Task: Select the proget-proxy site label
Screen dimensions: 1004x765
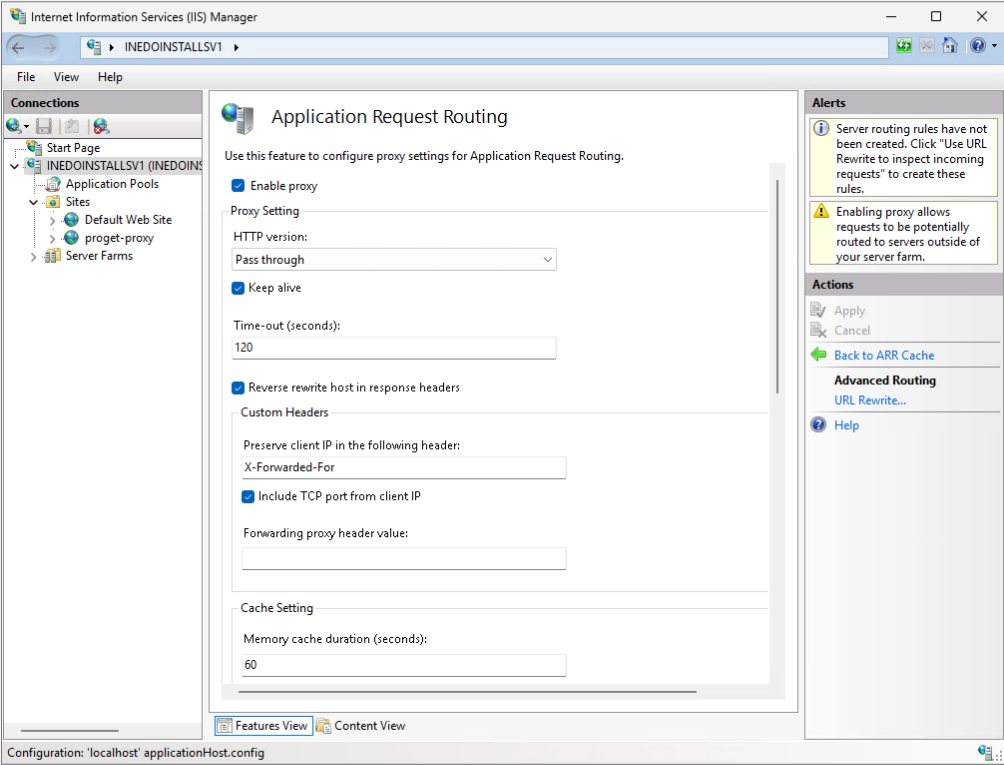Action: (x=119, y=238)
